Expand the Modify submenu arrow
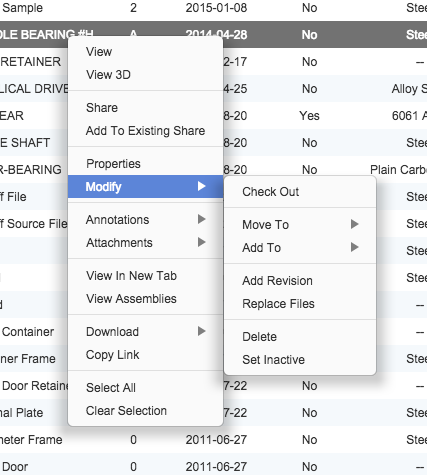The image size is (427, 475). [201, 186]
